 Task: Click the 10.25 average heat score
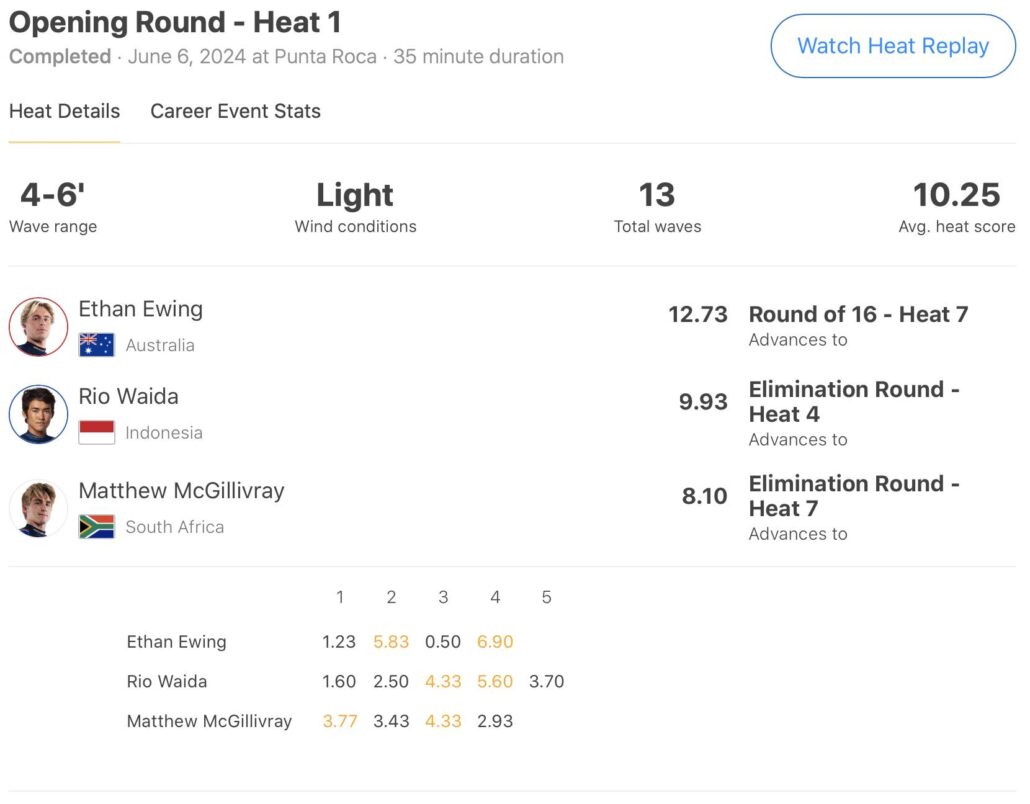[957, 194]
